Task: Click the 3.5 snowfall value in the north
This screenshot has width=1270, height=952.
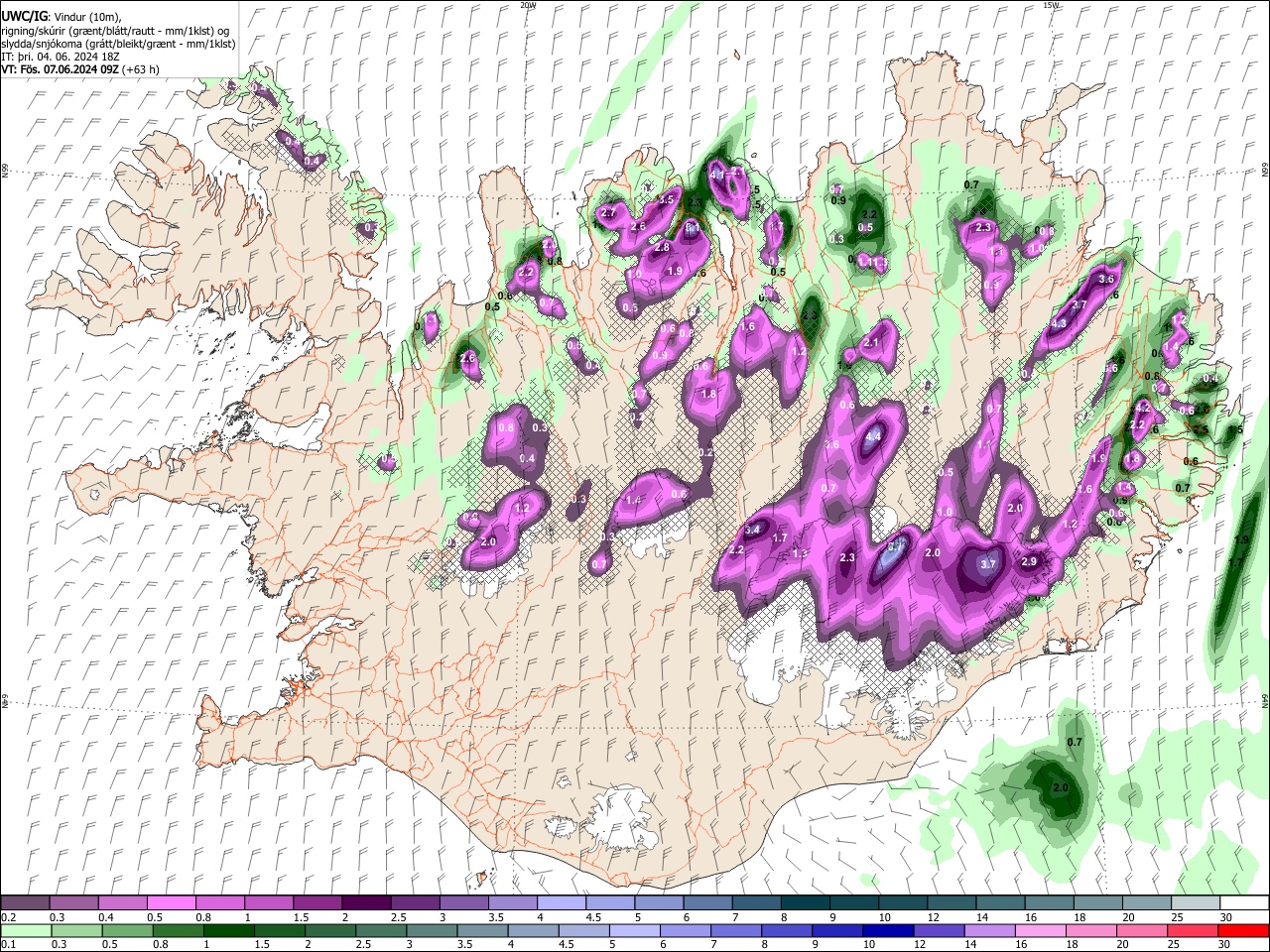Action: pos(666,199)
